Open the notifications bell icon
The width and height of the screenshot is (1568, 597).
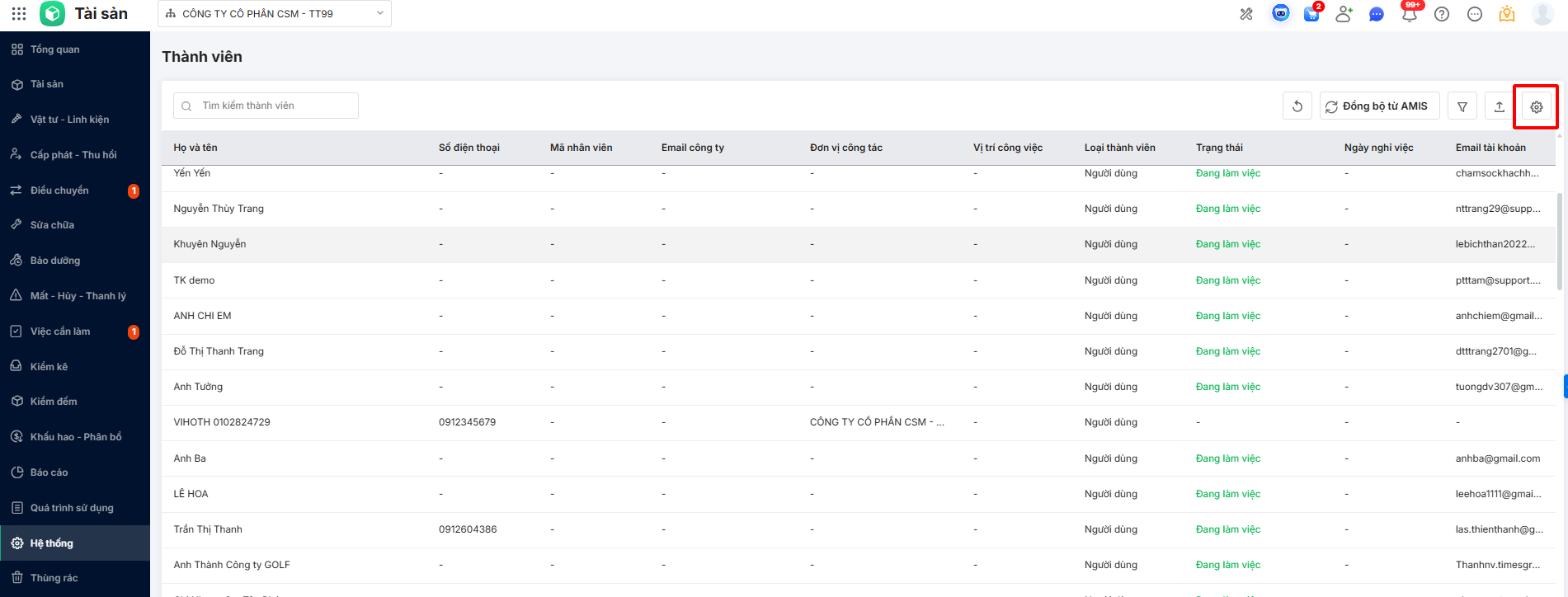coord(1410,14)
